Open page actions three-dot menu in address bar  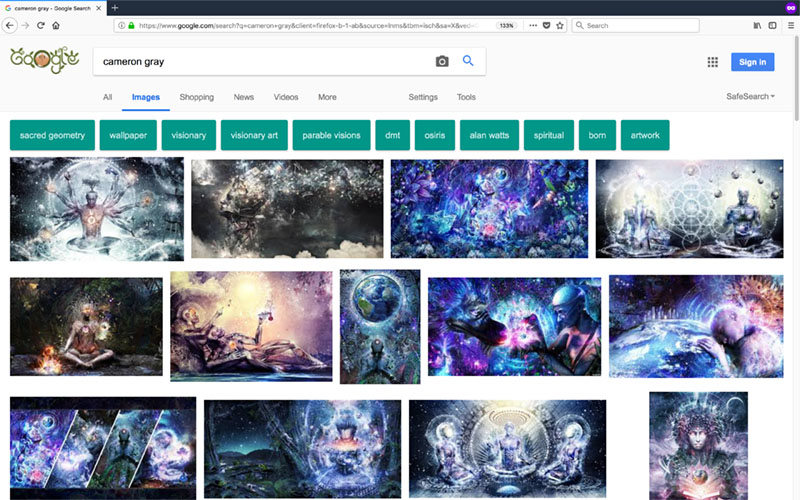tap(533, 26)
